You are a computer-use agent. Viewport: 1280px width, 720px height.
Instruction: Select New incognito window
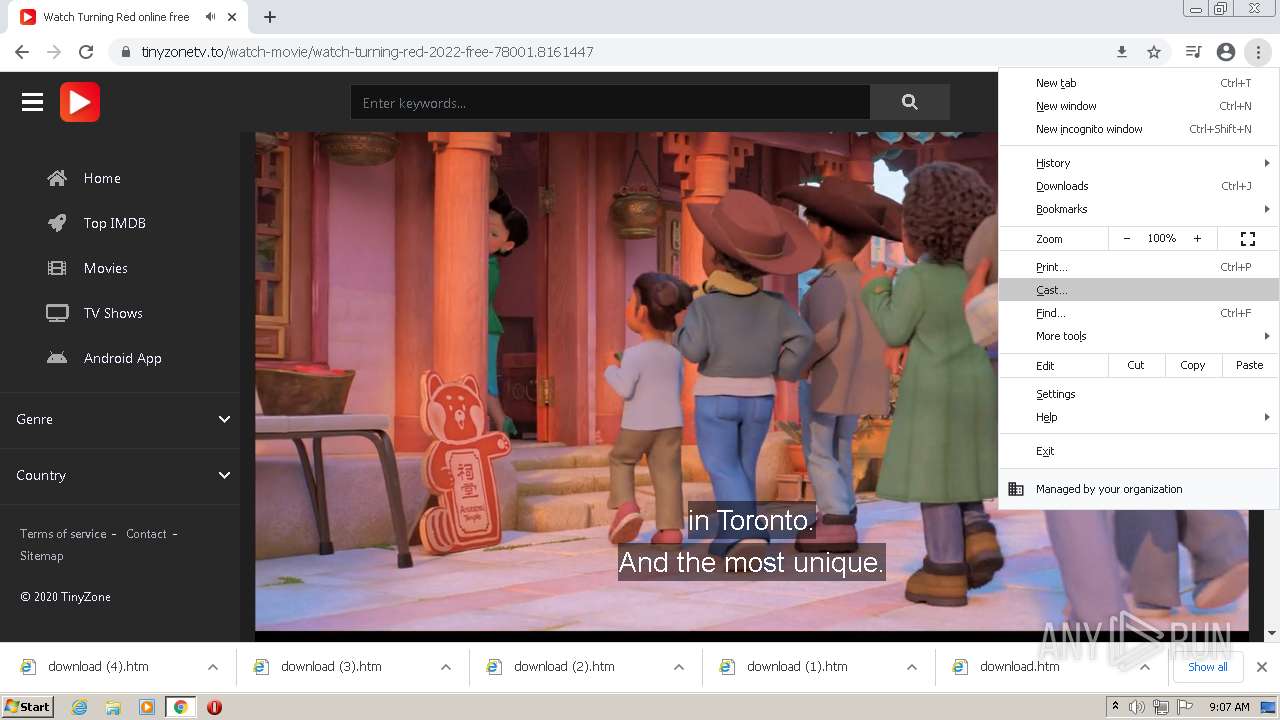(1139, 129)
